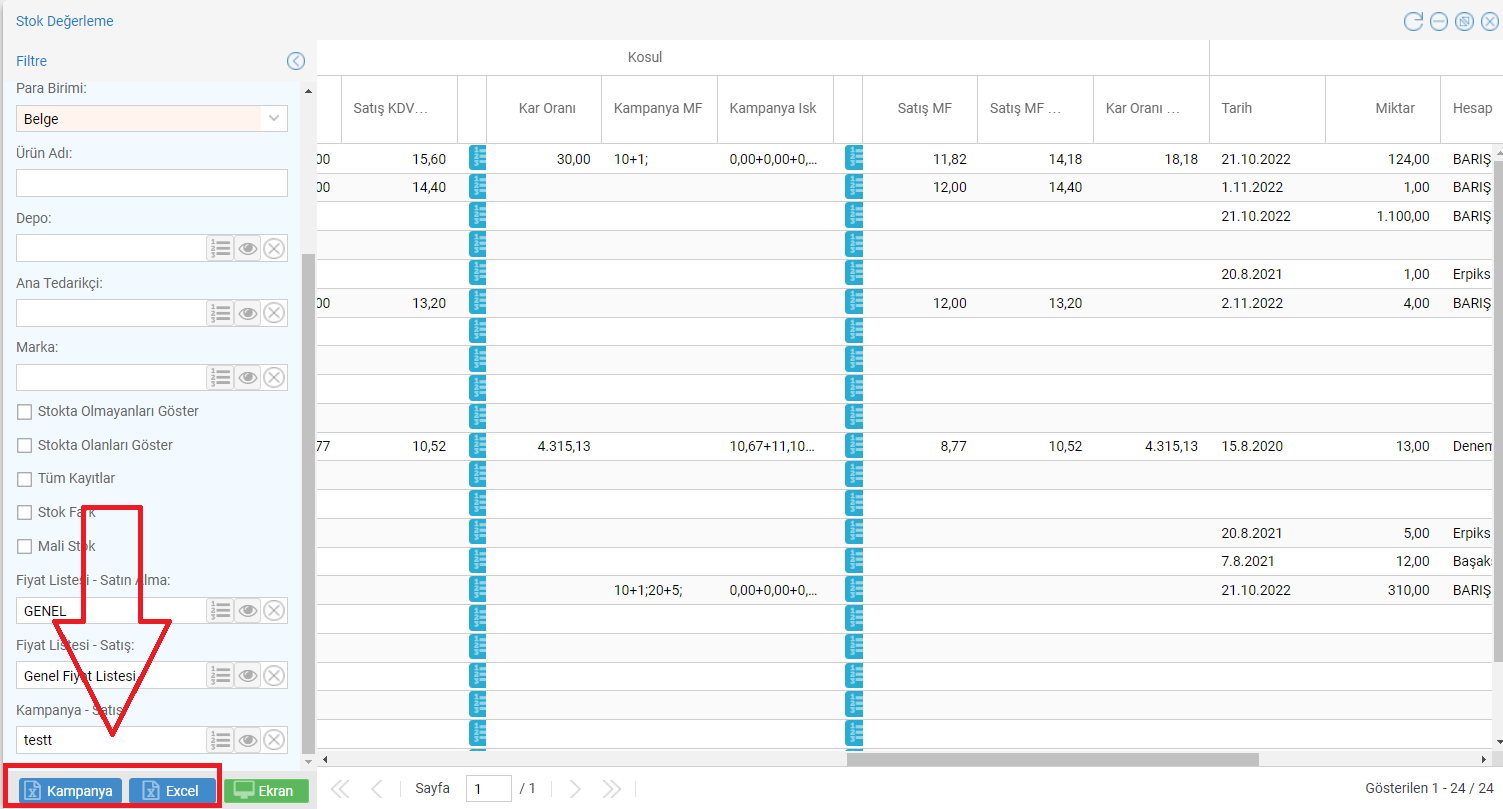Tick the Mali Stok checkbox
The image size is (1503, 809).
pyautogui.click(x=25, y=546)
